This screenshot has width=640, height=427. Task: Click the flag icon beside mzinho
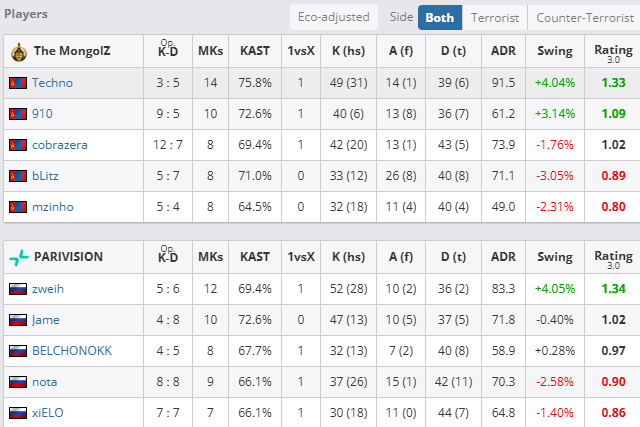click(17, 207)
